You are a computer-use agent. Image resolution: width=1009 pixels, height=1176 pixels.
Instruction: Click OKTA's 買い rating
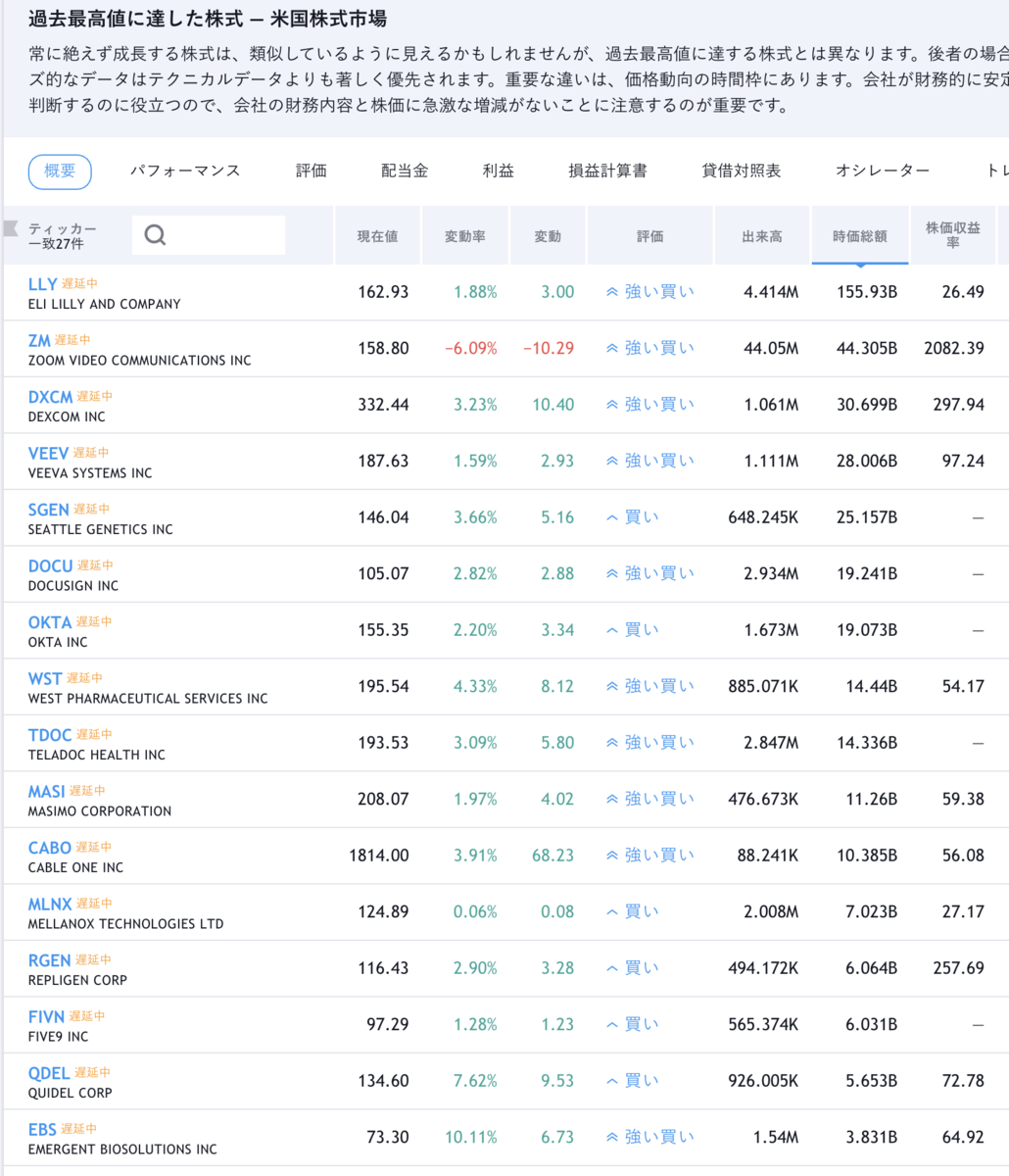click(x=633, y=630)
